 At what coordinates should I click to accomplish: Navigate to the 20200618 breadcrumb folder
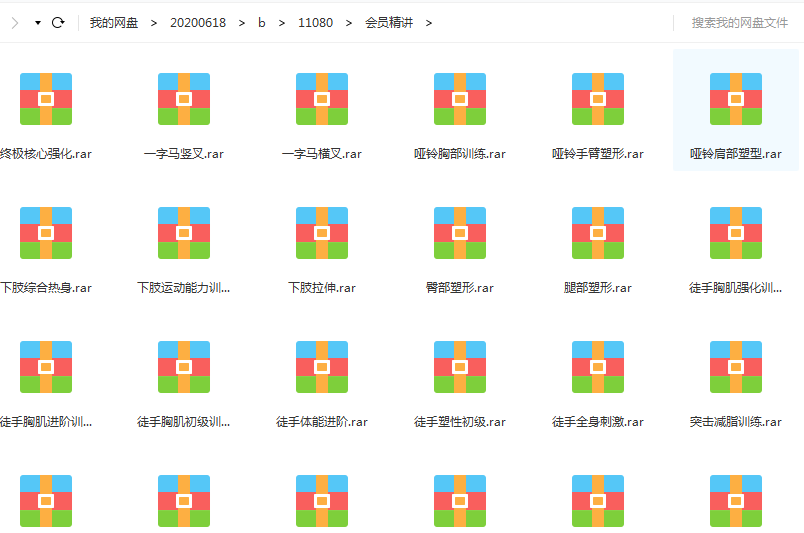197,22
